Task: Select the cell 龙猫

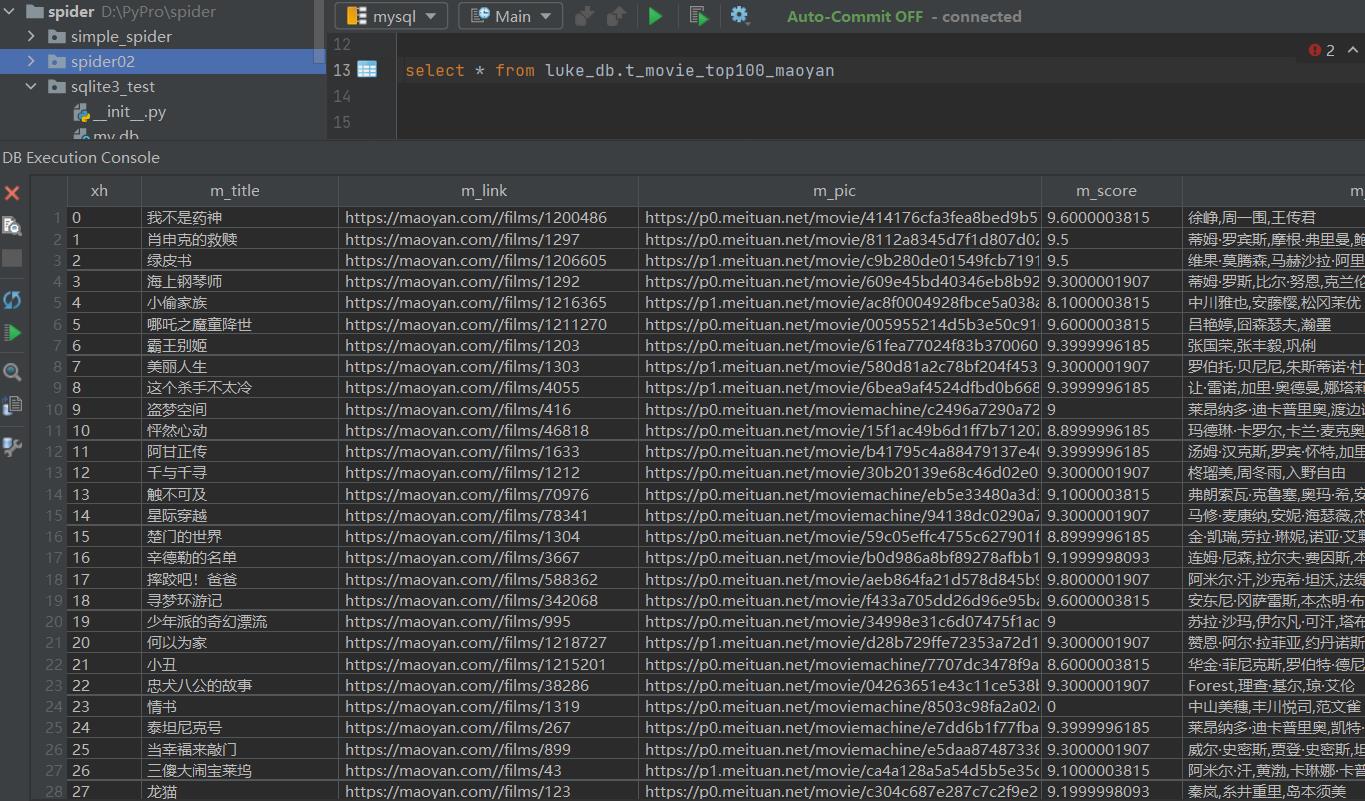Action: click(x=240, y=791)
